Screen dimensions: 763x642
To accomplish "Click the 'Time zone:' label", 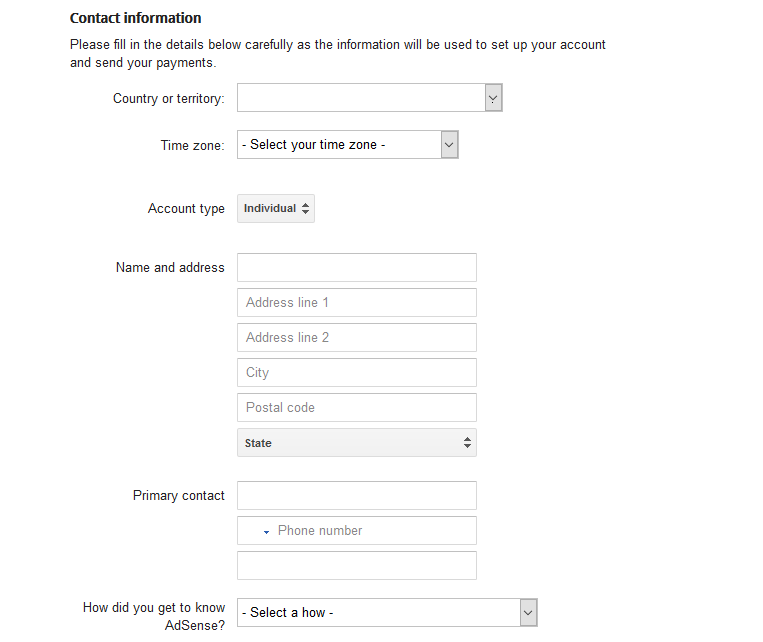I will point(193,146).
